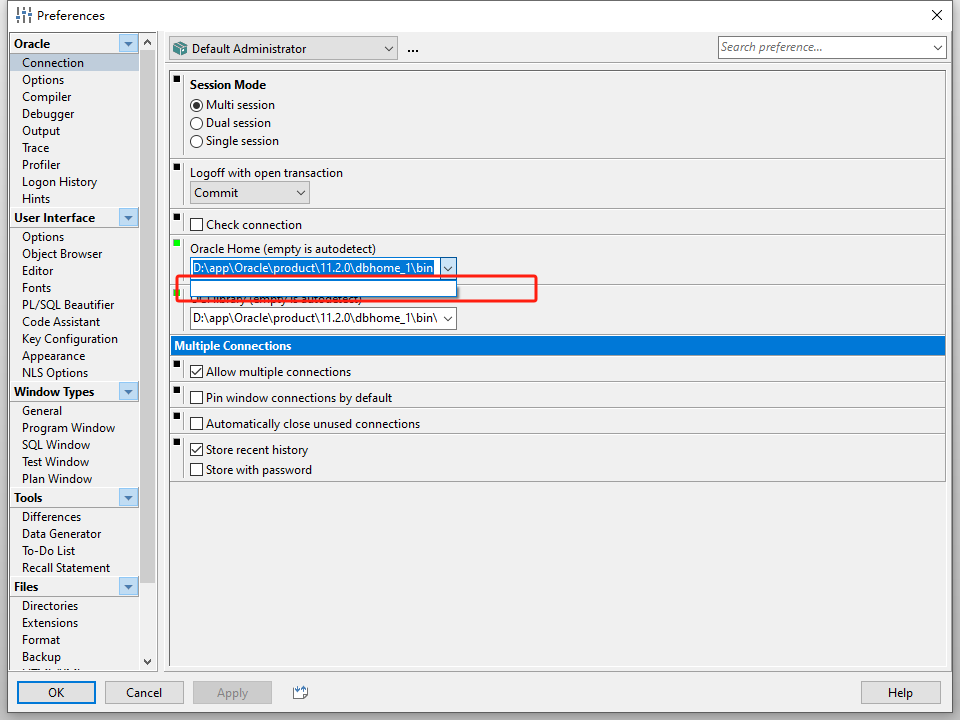Image resolution: width=960 pixels, height=720 pixels.
Task: Select SQL Window preference page
Action: tap(56, 445)
